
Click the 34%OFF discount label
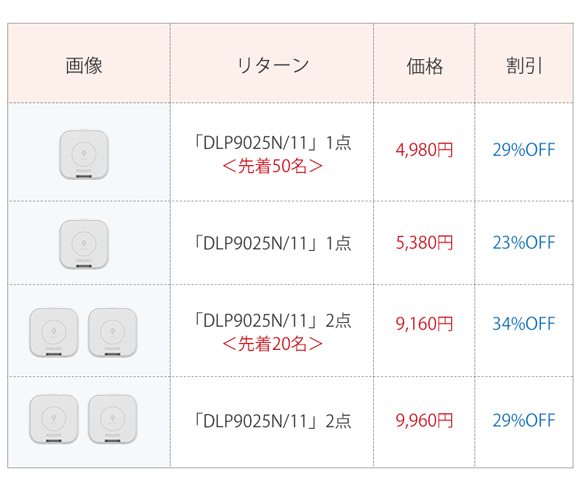pos(524,324)
